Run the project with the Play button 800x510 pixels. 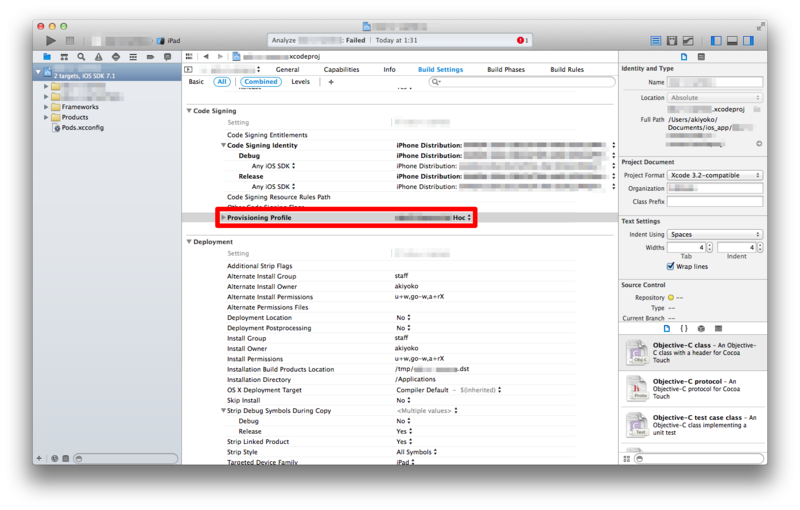51,40
